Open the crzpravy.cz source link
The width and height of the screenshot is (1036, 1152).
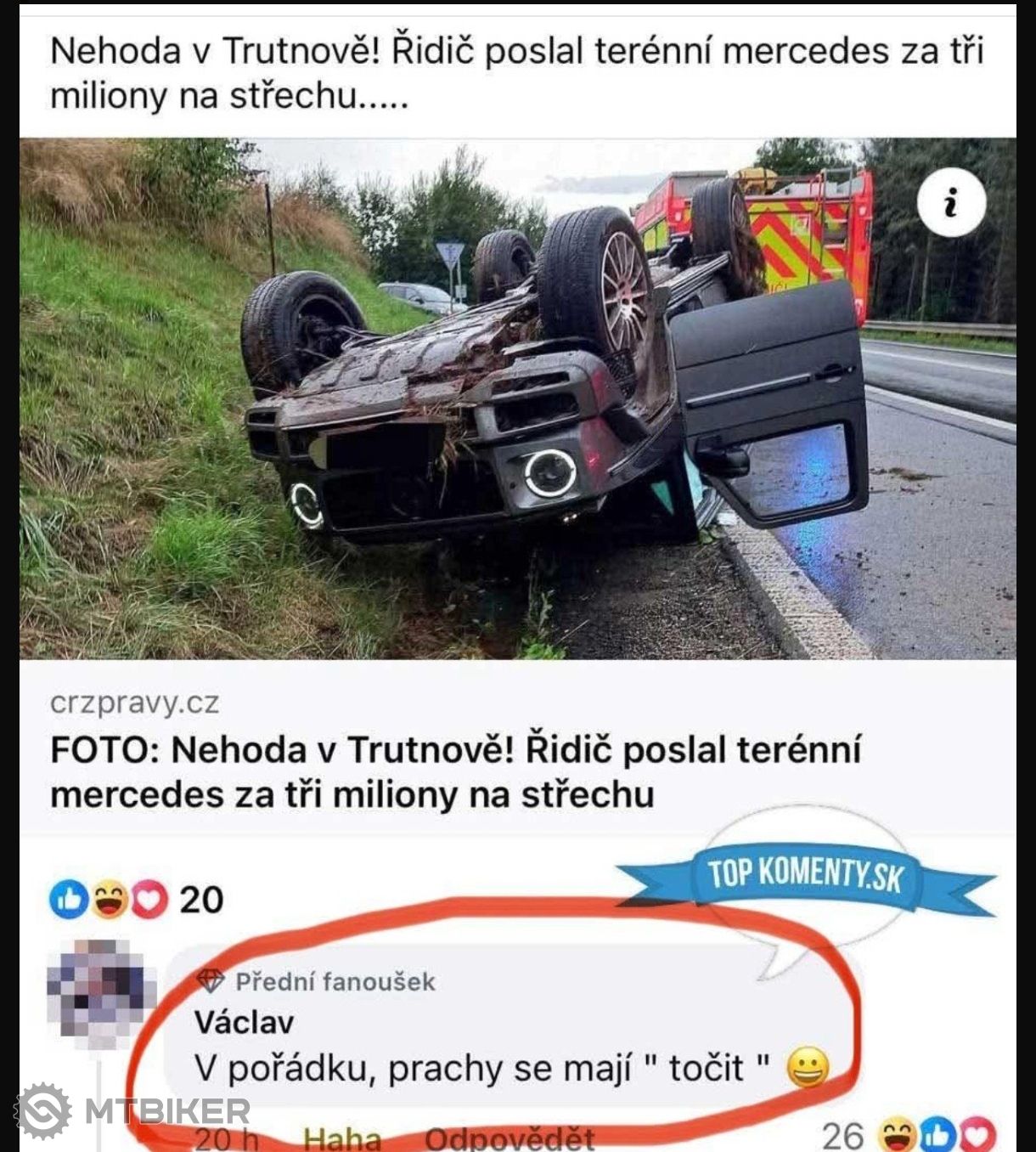[x=134, y=703]
